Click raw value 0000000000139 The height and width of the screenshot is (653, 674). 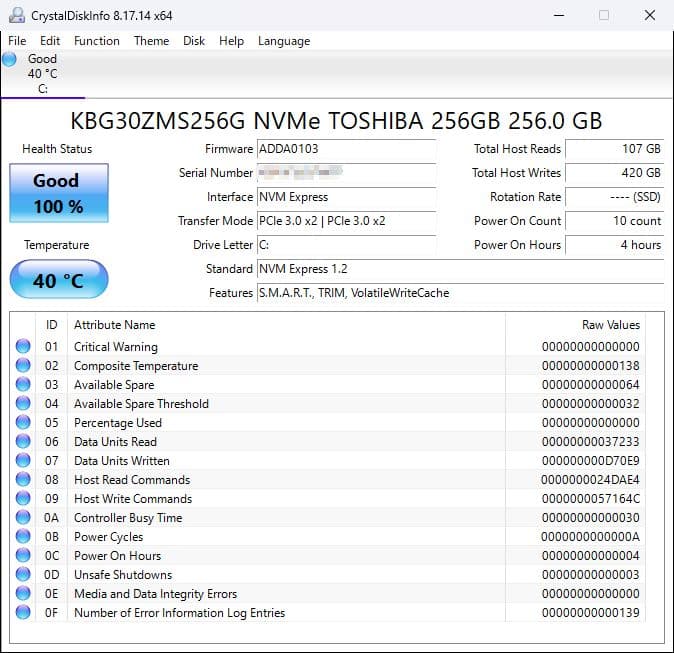tap(591, 613)
